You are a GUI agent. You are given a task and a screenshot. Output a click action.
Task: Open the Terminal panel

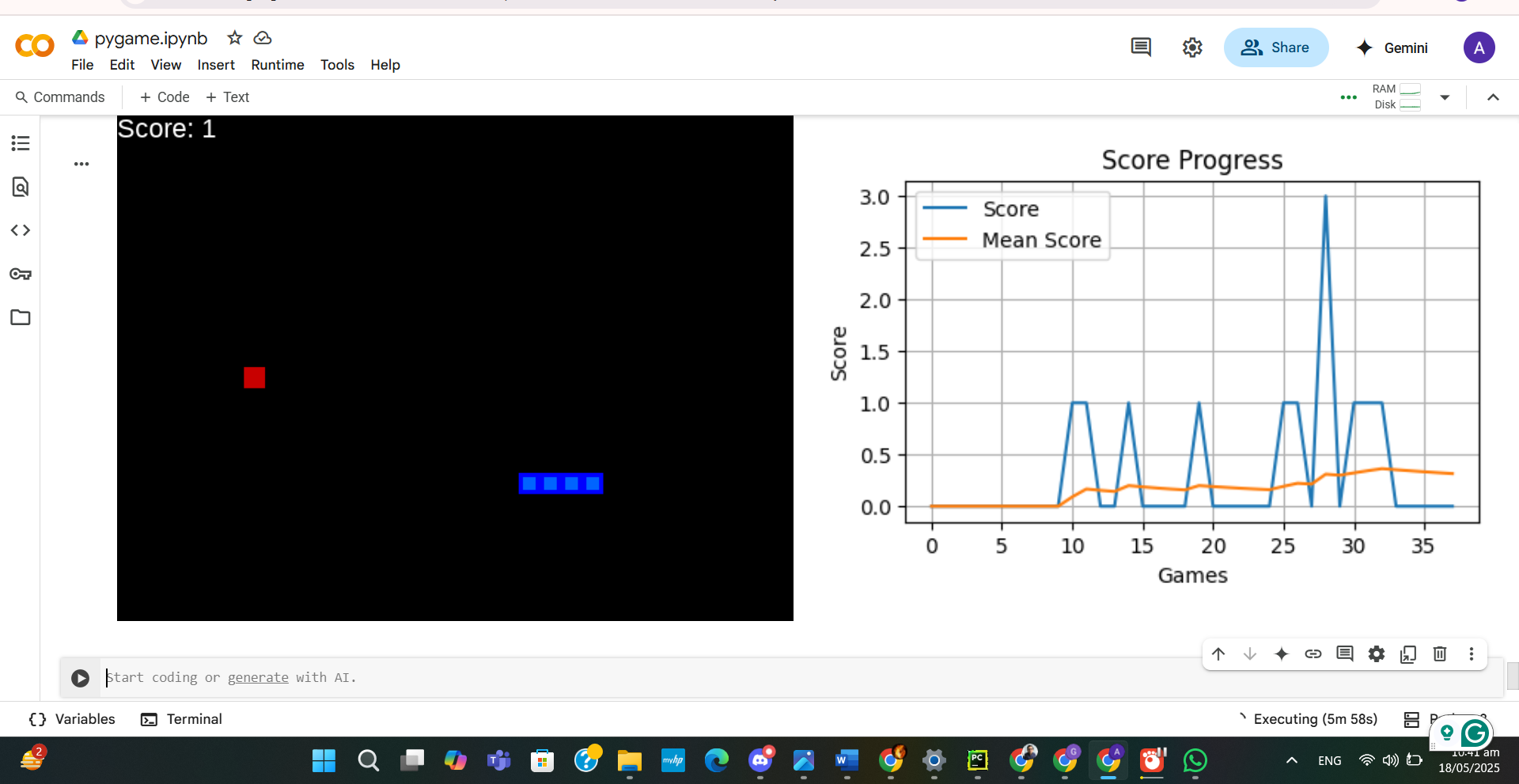point(181,719)
